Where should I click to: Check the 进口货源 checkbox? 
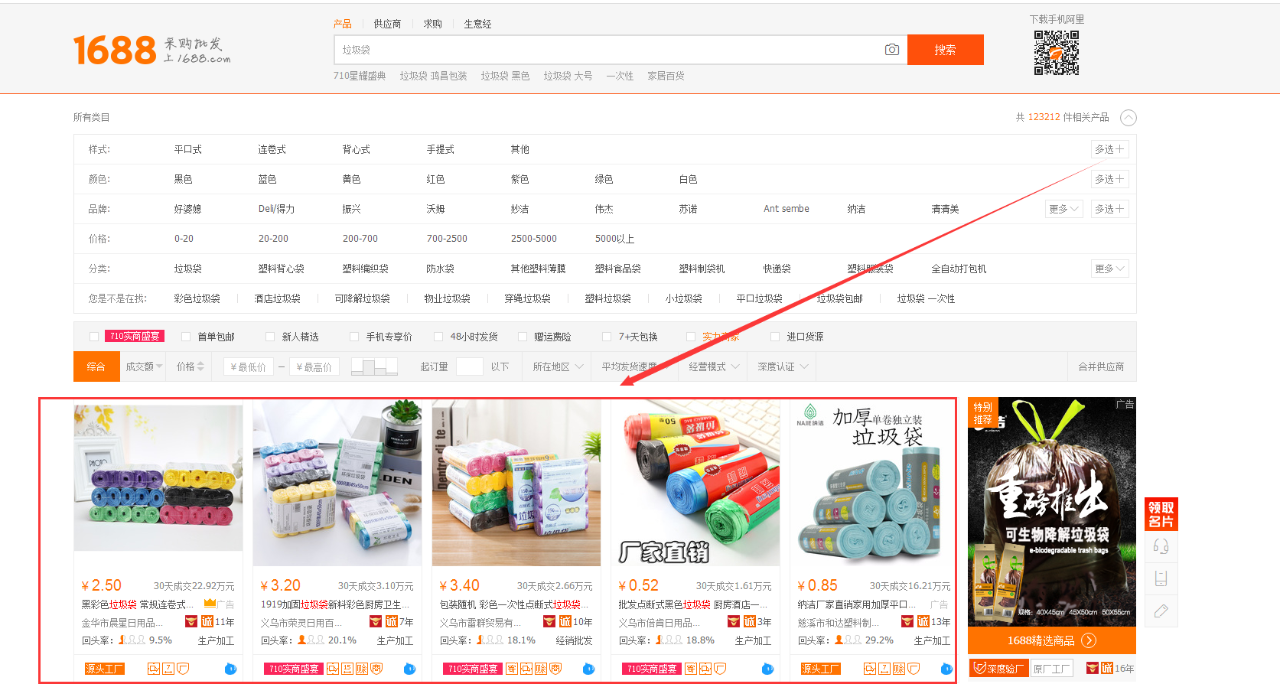[776, 337]
